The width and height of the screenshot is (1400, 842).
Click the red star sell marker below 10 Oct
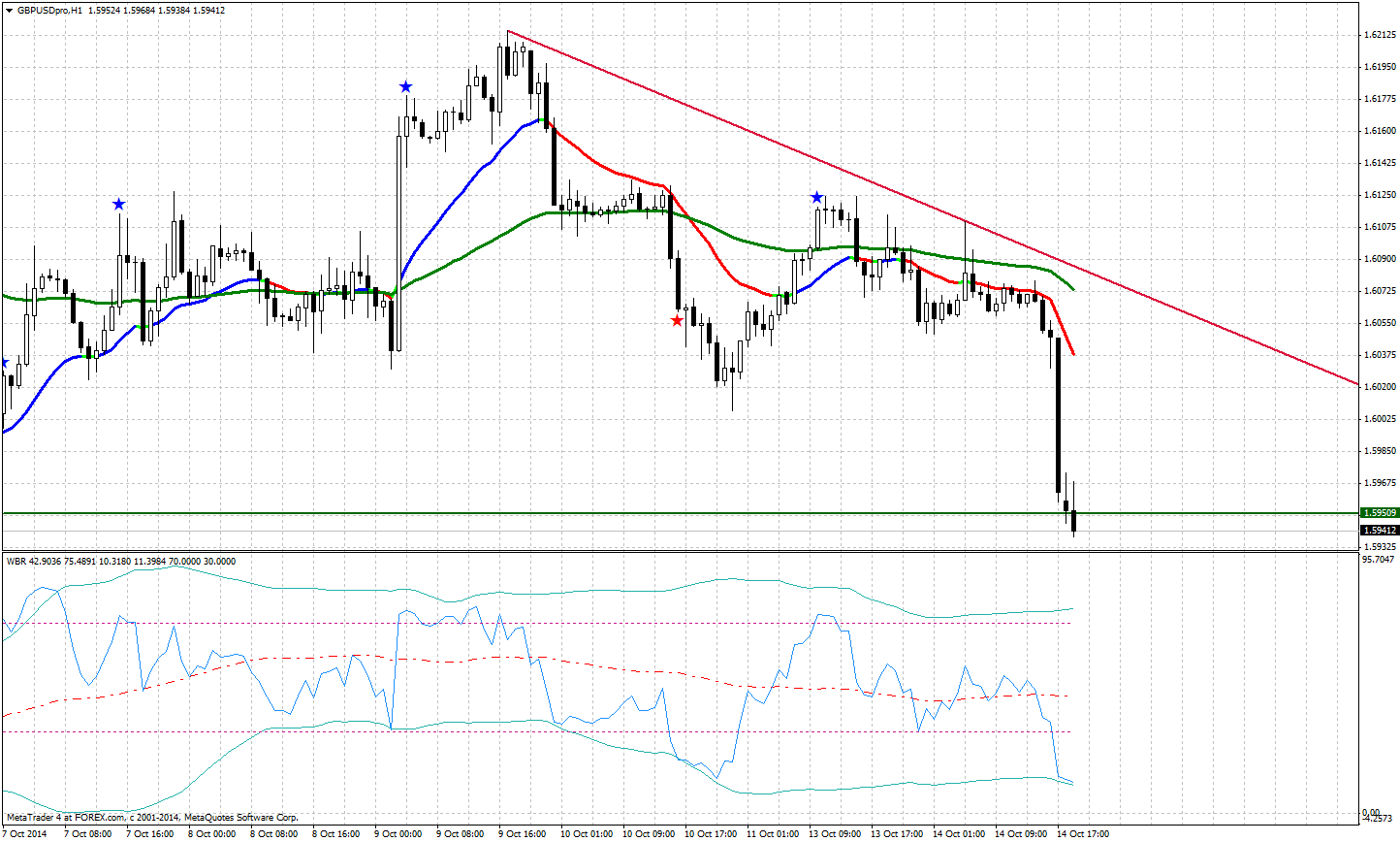point(676,320)
